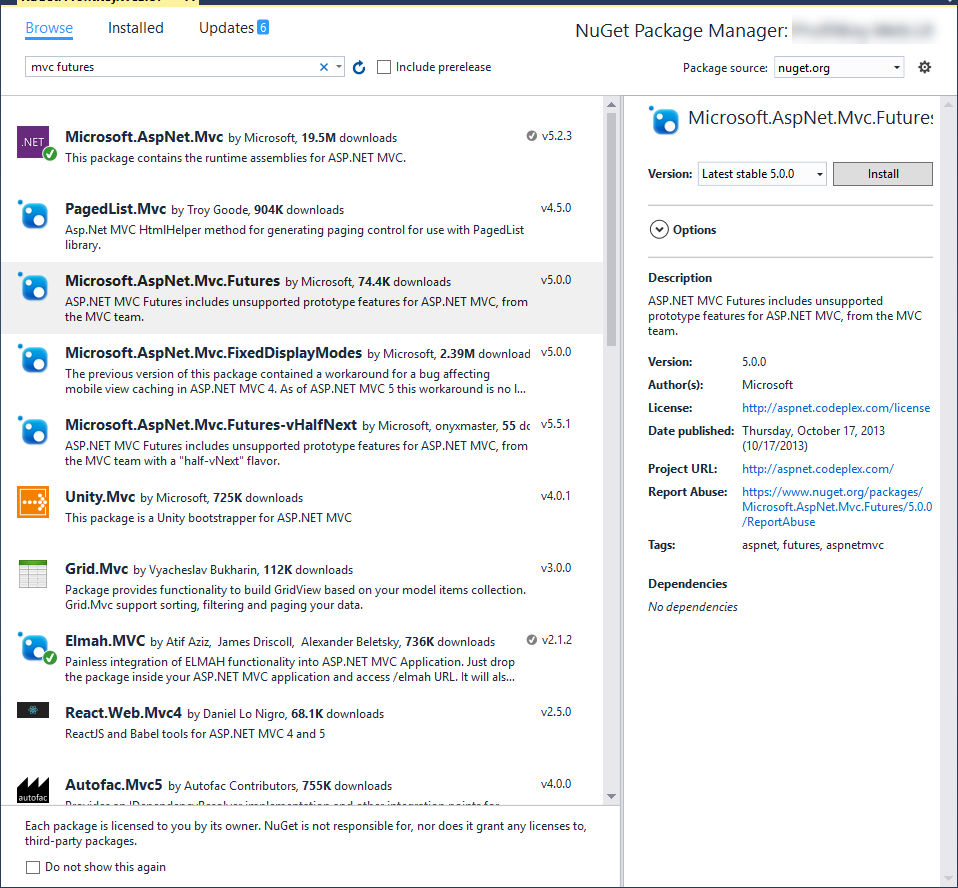Click the Install button
958x888 pixels.
tap(882, 173)
